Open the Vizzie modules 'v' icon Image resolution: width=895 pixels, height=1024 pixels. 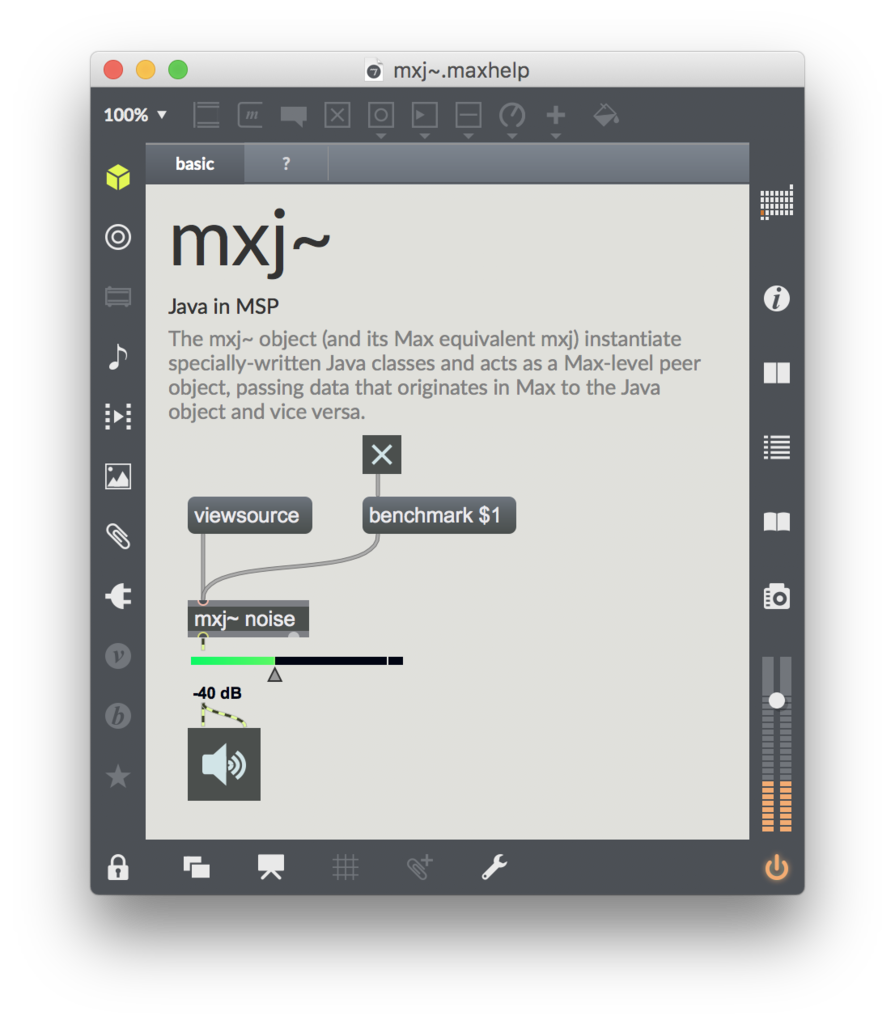click(118, 656)
